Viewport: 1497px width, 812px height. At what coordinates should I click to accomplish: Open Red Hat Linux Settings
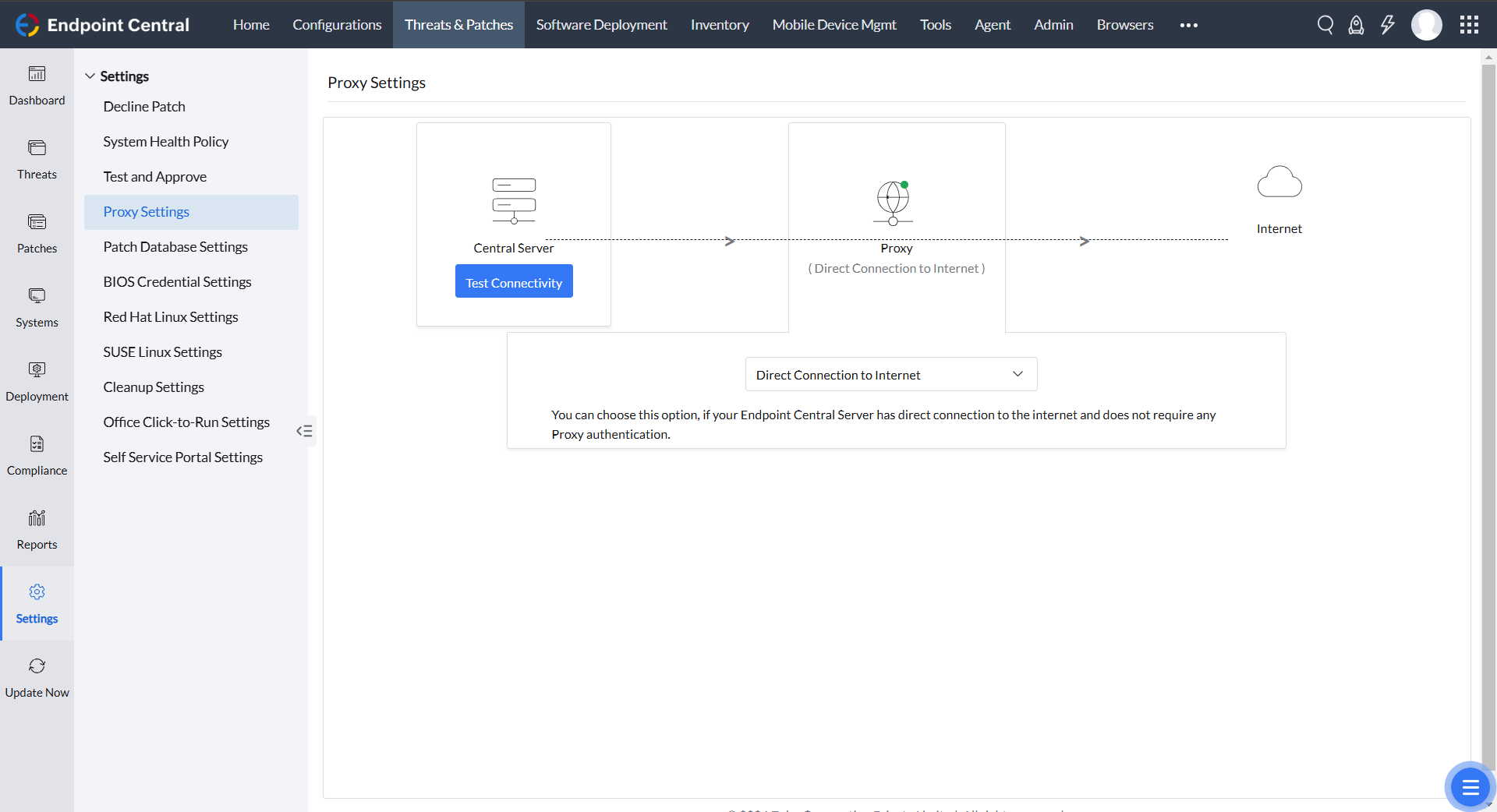pyautogui.click(x=191, y=317)
